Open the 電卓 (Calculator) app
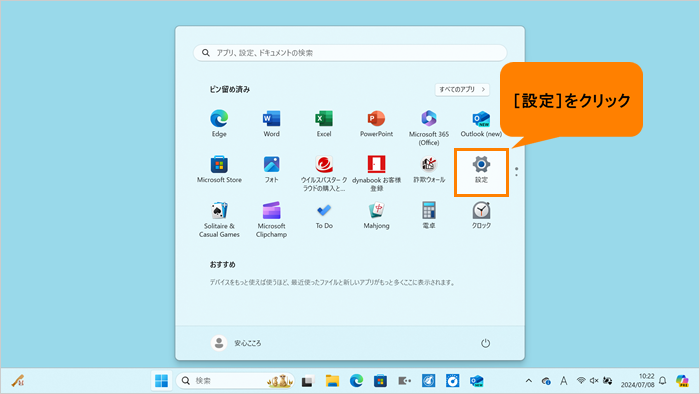Viewport: 700px width, 394px height. pos(429,216)
